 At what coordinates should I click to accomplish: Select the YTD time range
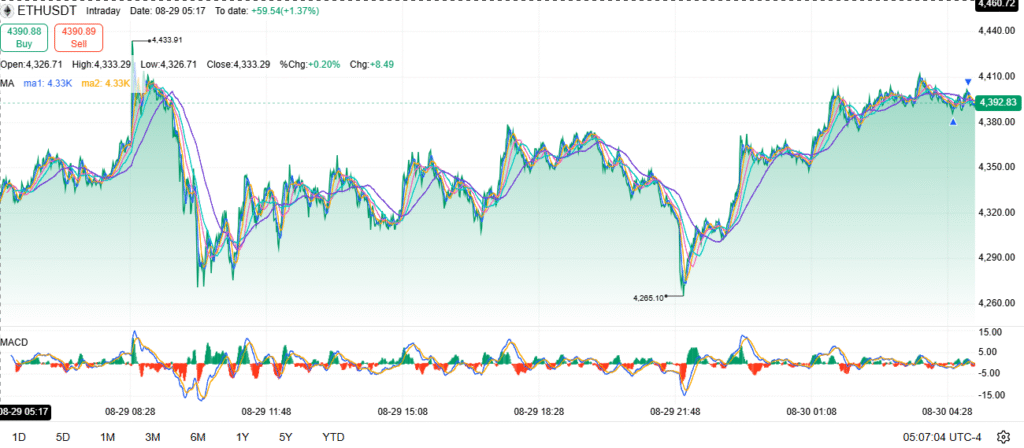(334, 437)
